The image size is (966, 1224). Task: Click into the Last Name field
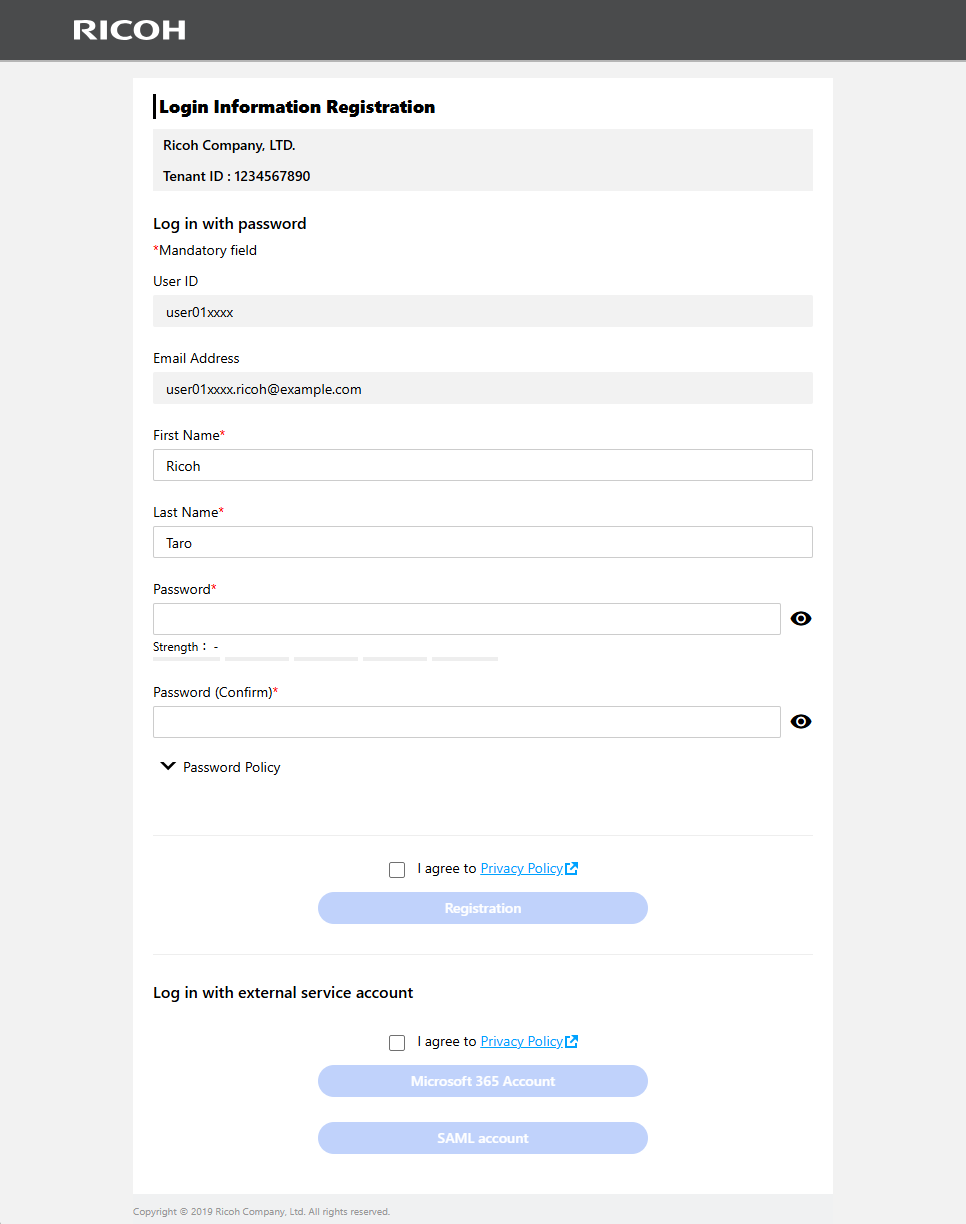(482, 543)
